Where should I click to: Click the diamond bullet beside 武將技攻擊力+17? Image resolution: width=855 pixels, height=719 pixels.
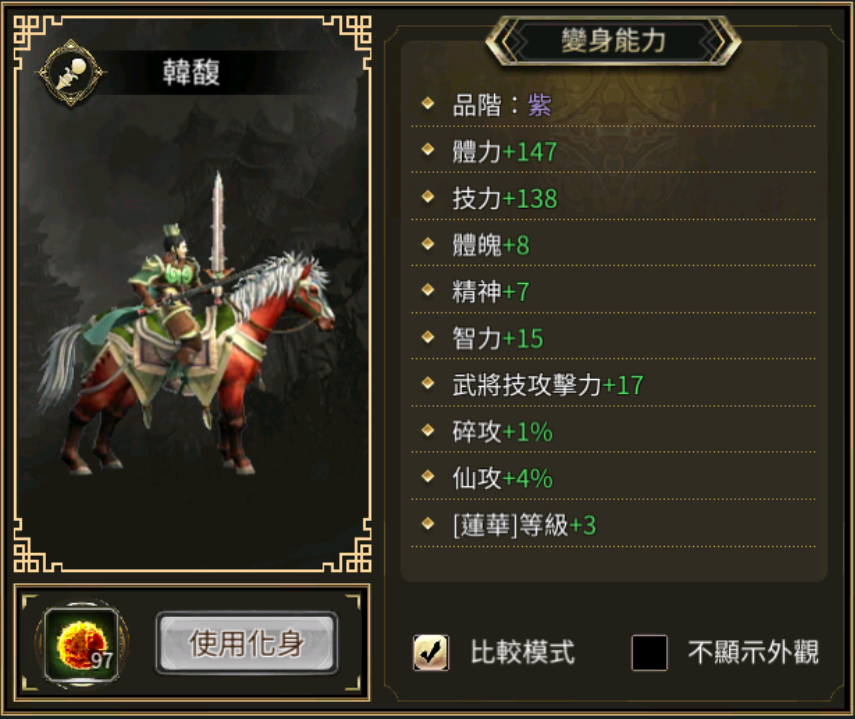(428, 384)
